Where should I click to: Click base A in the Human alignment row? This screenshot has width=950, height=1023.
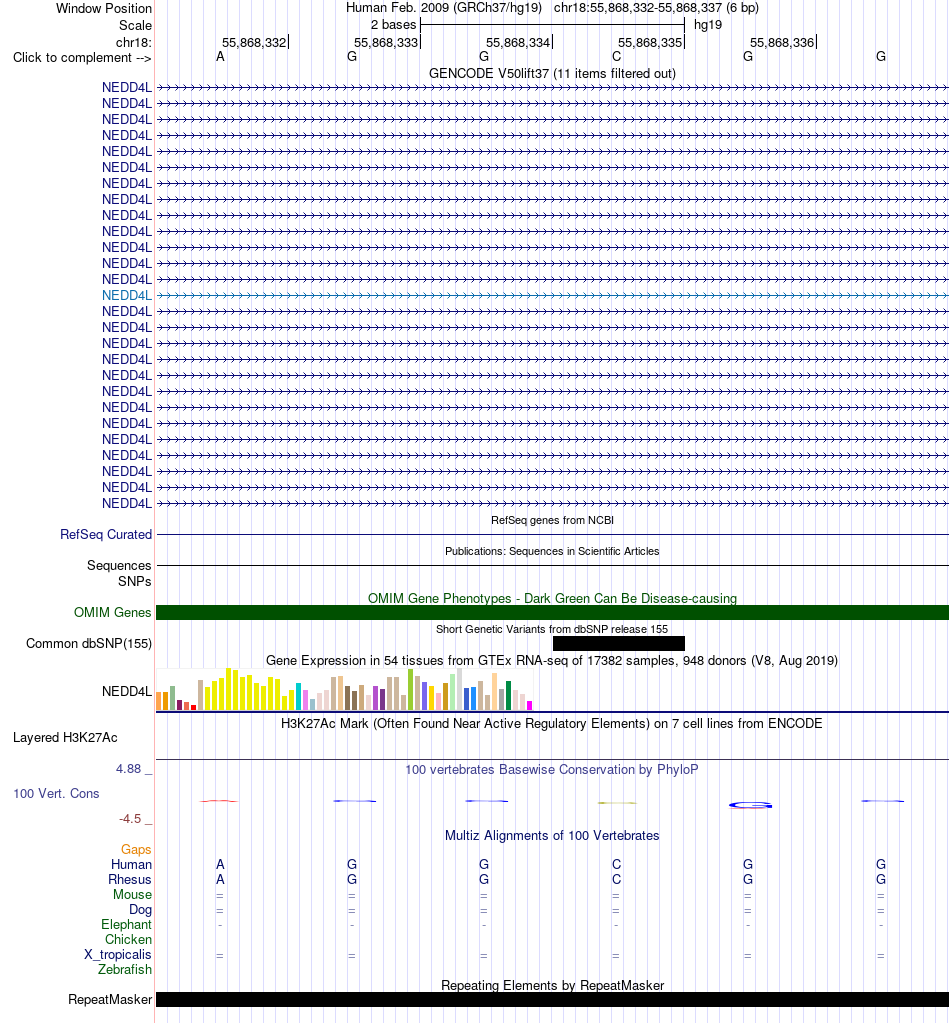coord(220,864)
